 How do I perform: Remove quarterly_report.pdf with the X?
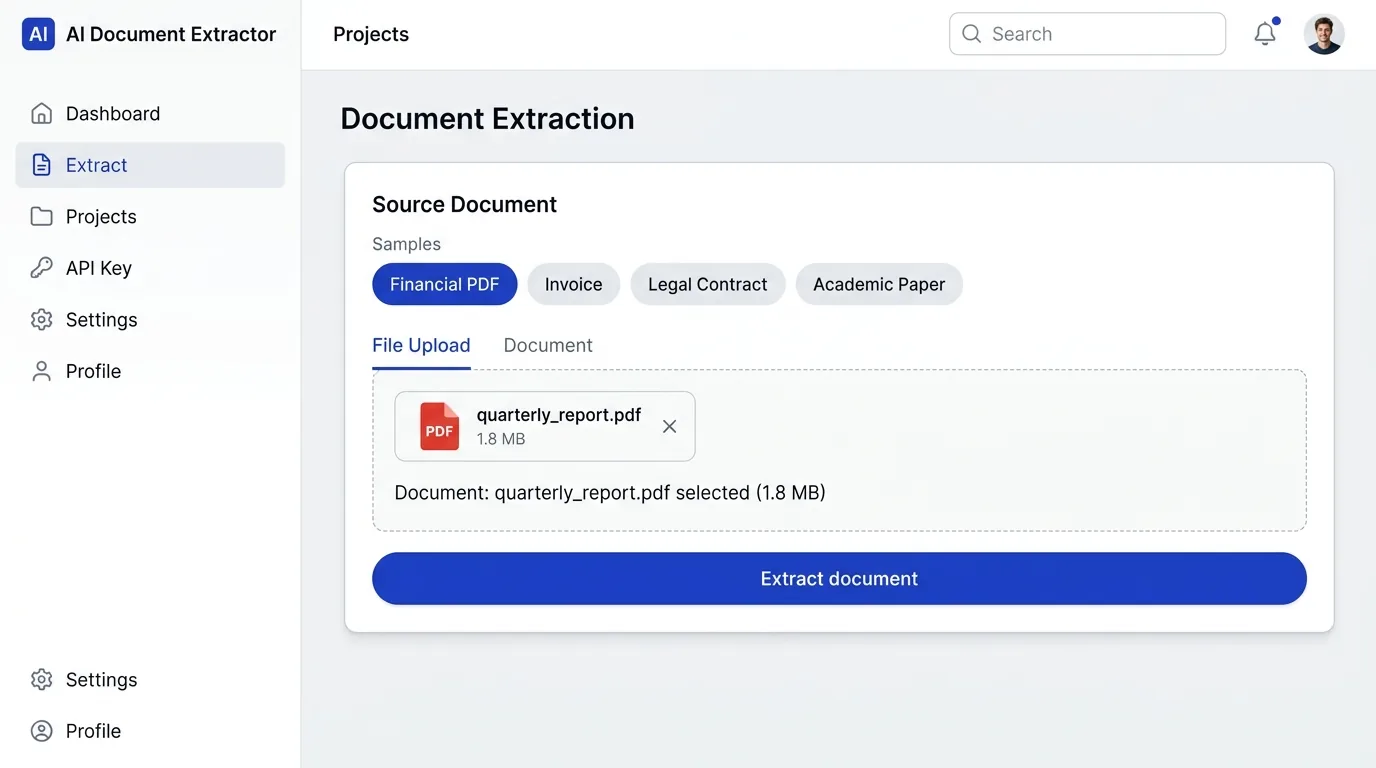pos(670,426)
